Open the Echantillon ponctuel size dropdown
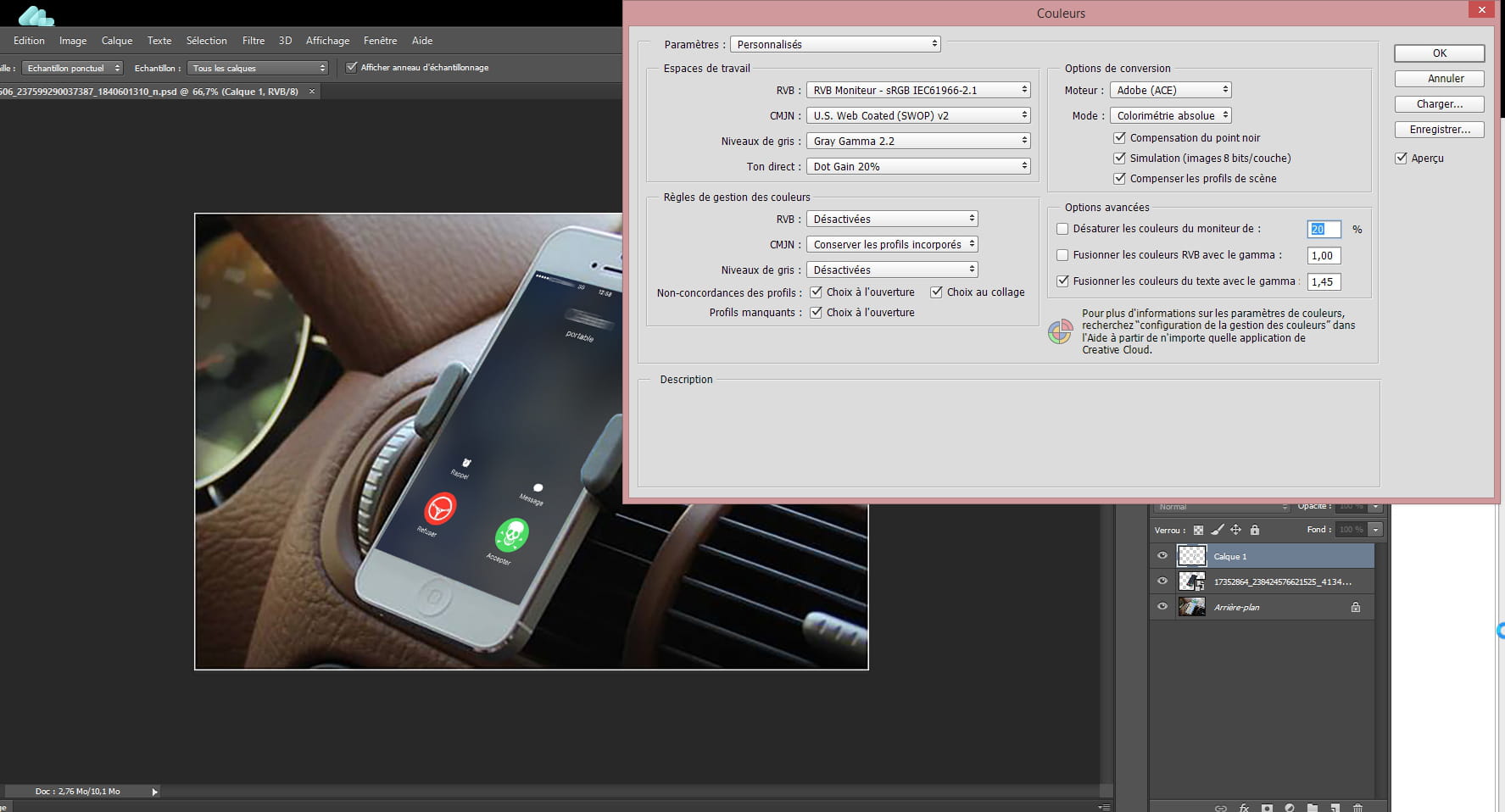1505x812 pixels. tap(73, 68)
